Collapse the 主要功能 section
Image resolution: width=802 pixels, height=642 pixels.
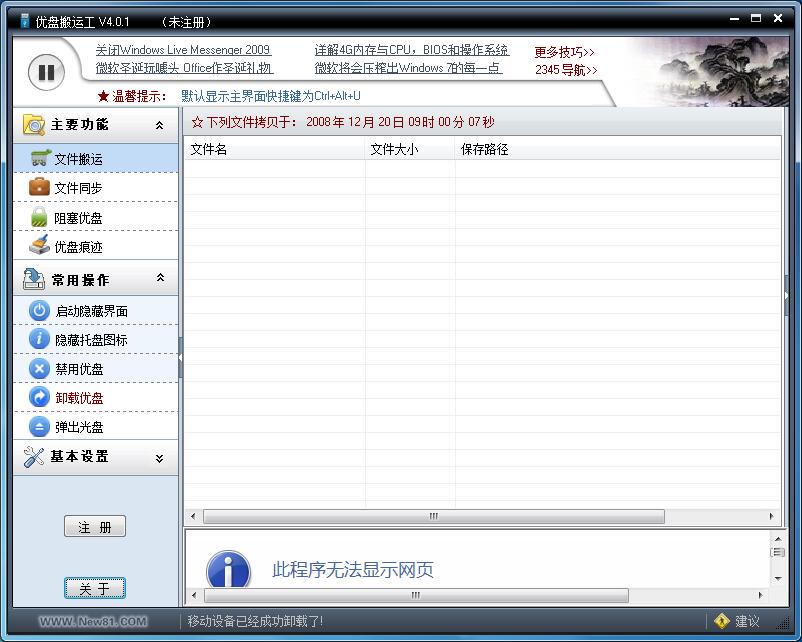click(159, 125)
